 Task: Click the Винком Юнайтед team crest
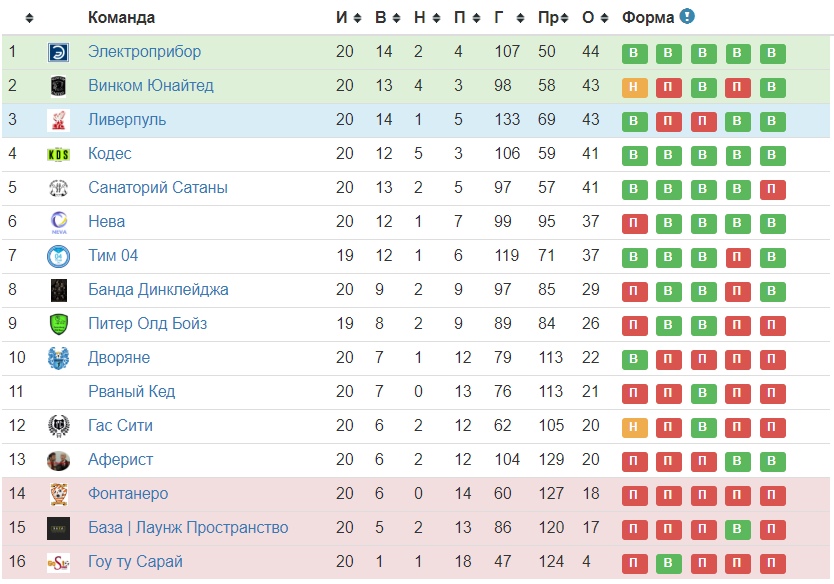pos(58,86)
